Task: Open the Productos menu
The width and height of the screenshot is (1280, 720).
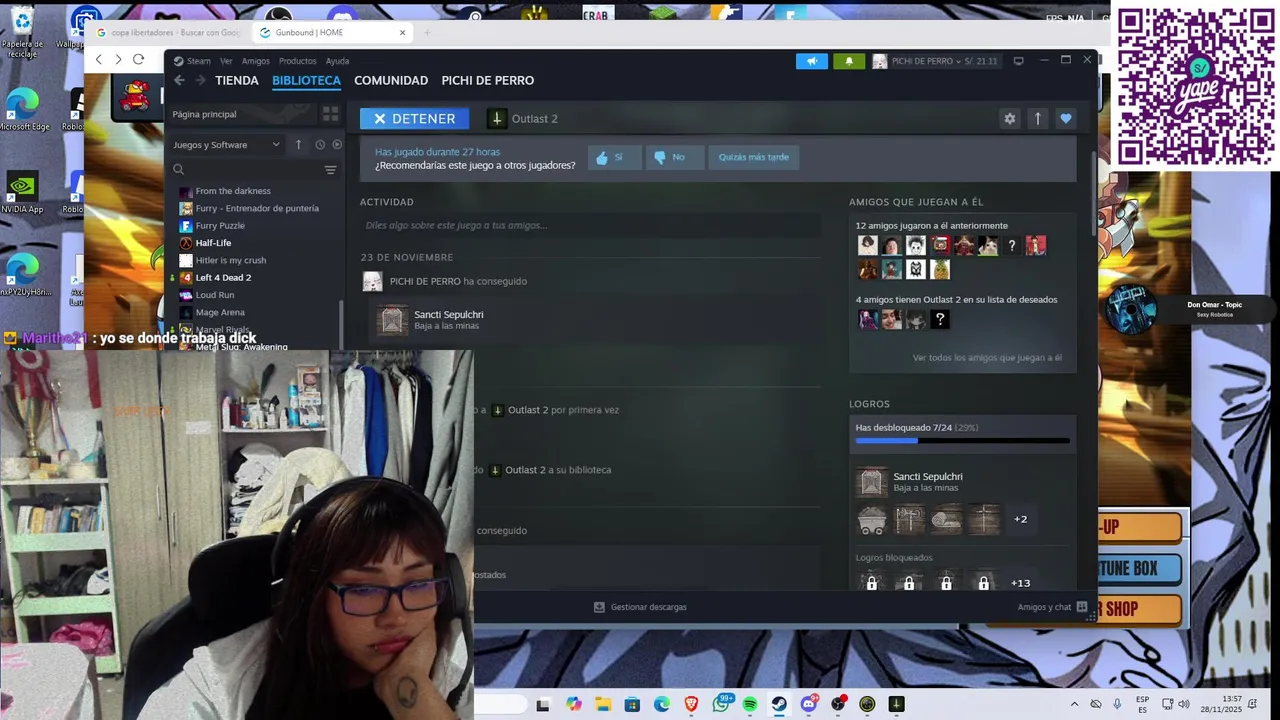Action: [x=297, y=61]
